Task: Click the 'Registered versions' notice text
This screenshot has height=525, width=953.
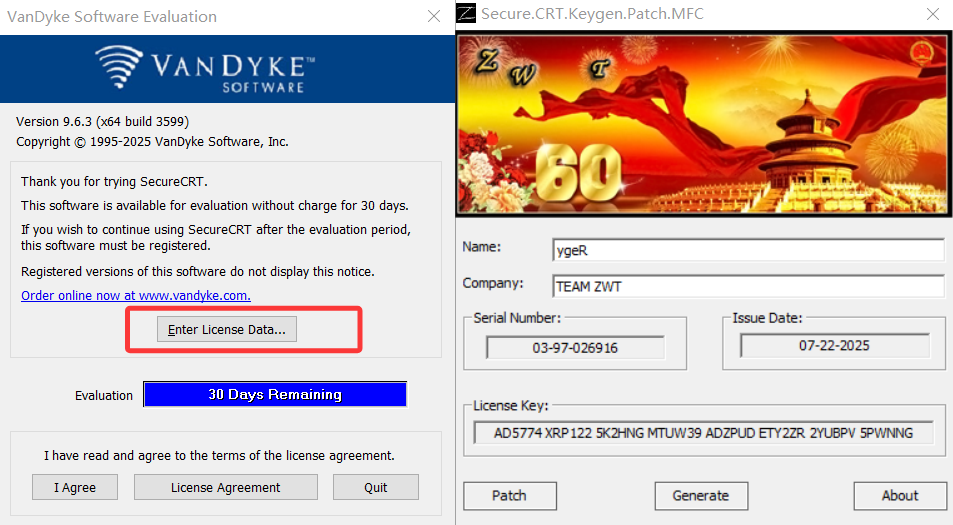Action: point(198,272)
